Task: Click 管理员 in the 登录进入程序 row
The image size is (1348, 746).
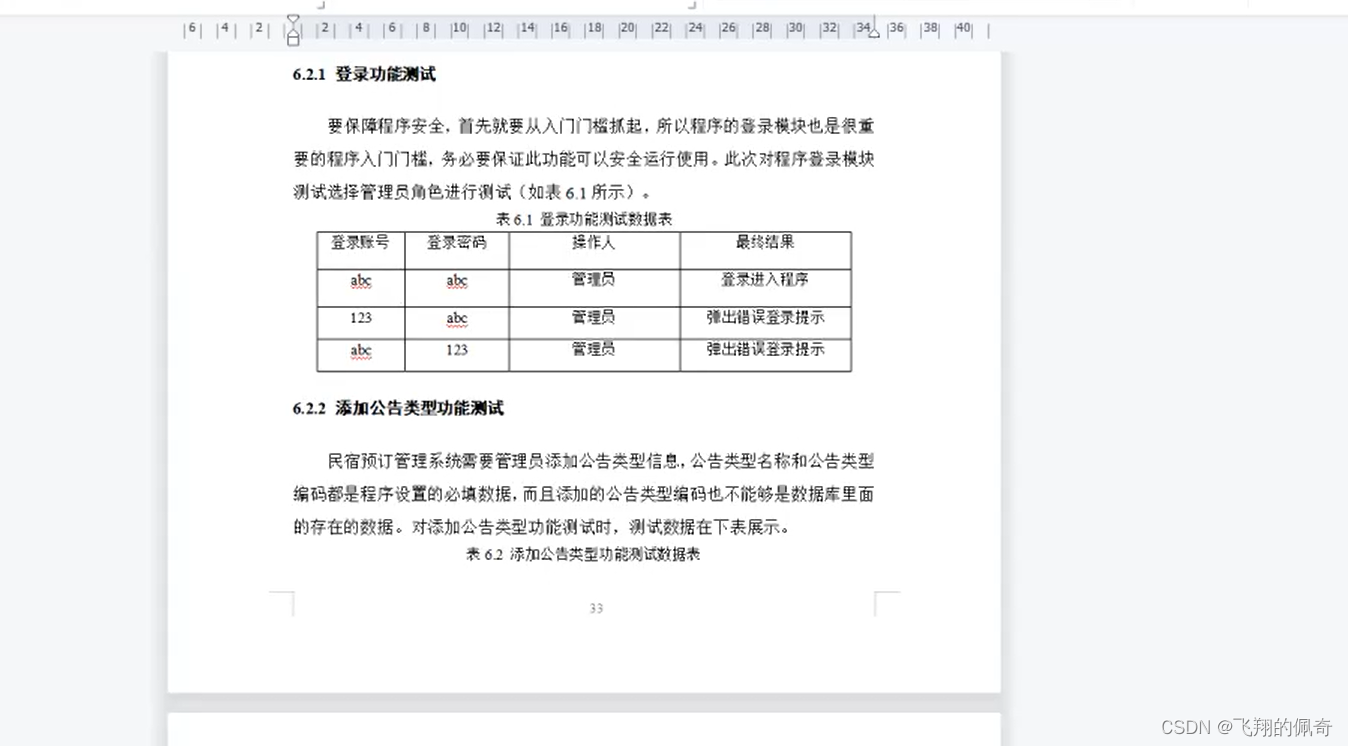Action: pyautogui.click(x=593, y=280)
